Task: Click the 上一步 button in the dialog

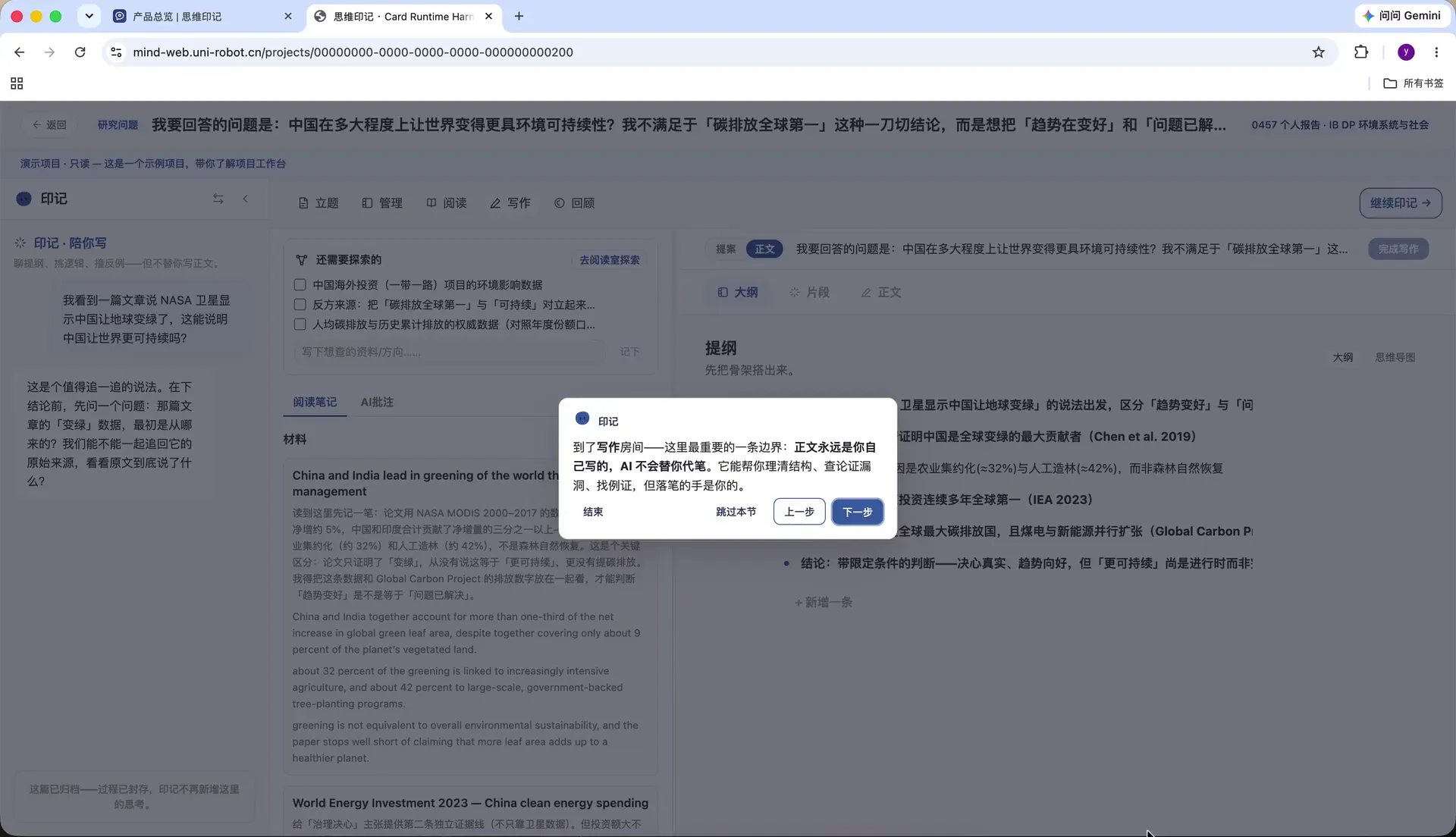Action: (799, 512)
